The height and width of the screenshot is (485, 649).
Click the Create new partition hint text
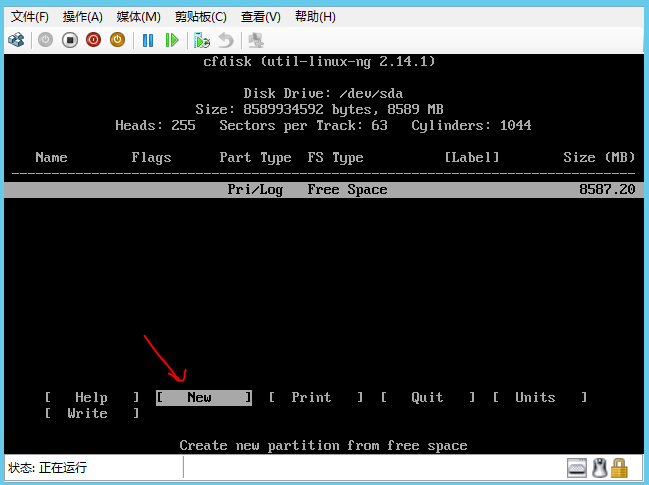(323, 446)
